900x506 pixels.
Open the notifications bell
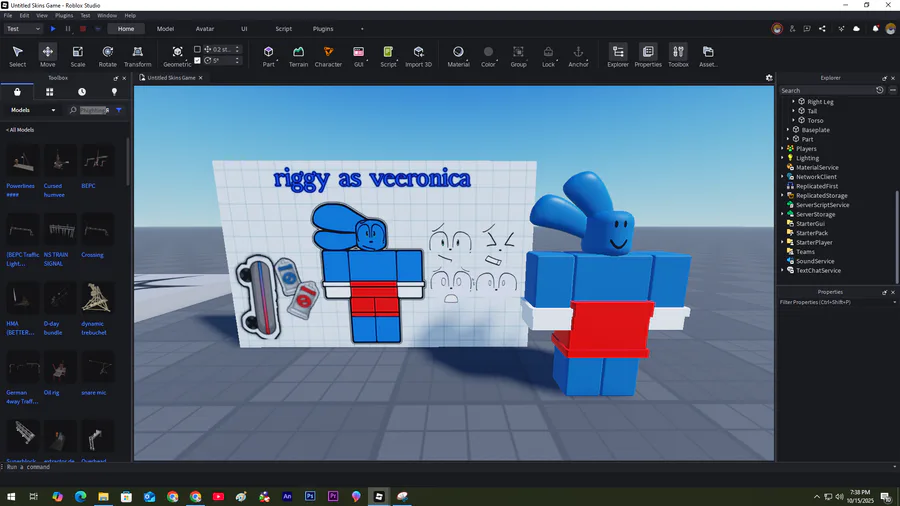click(875, 29)
